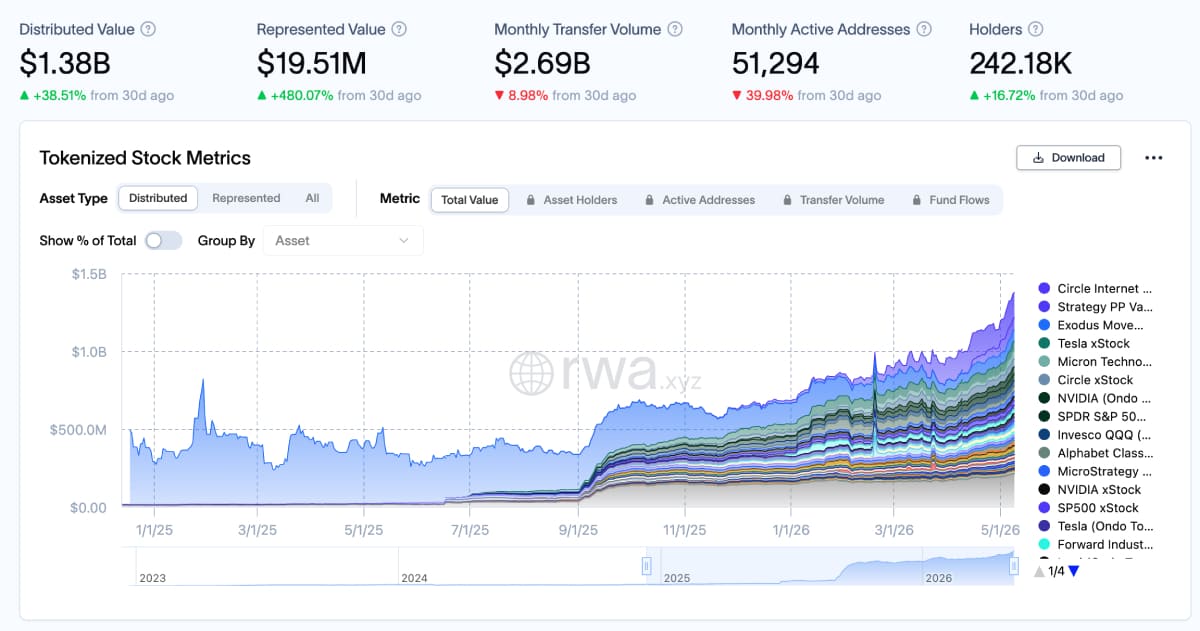Toggle Circle Internet legend series
Viewport: 1200px width, 631px height.
(1096, 289)
